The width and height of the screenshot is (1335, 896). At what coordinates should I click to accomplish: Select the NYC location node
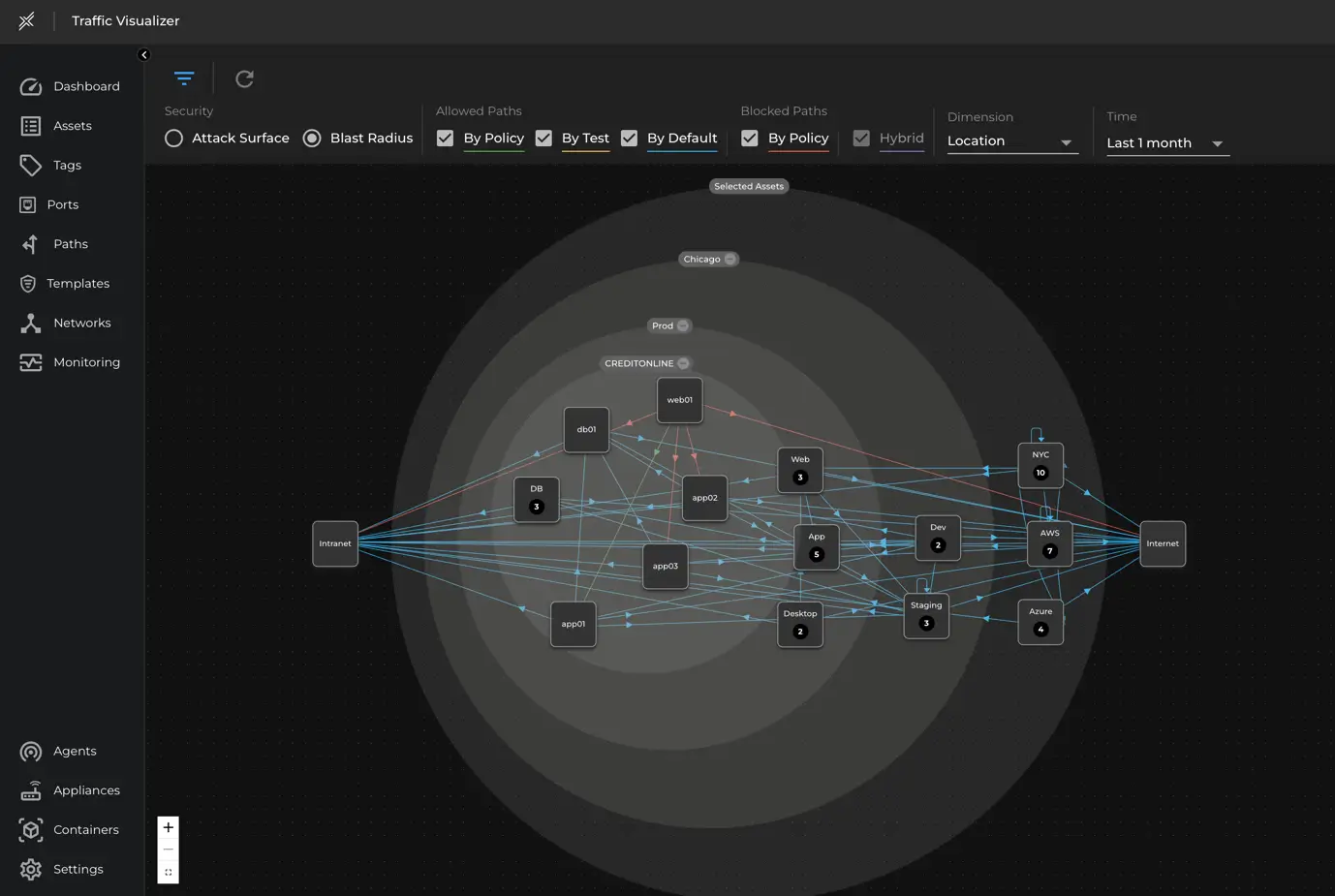pyautogui.click(x=1040, y=465)
